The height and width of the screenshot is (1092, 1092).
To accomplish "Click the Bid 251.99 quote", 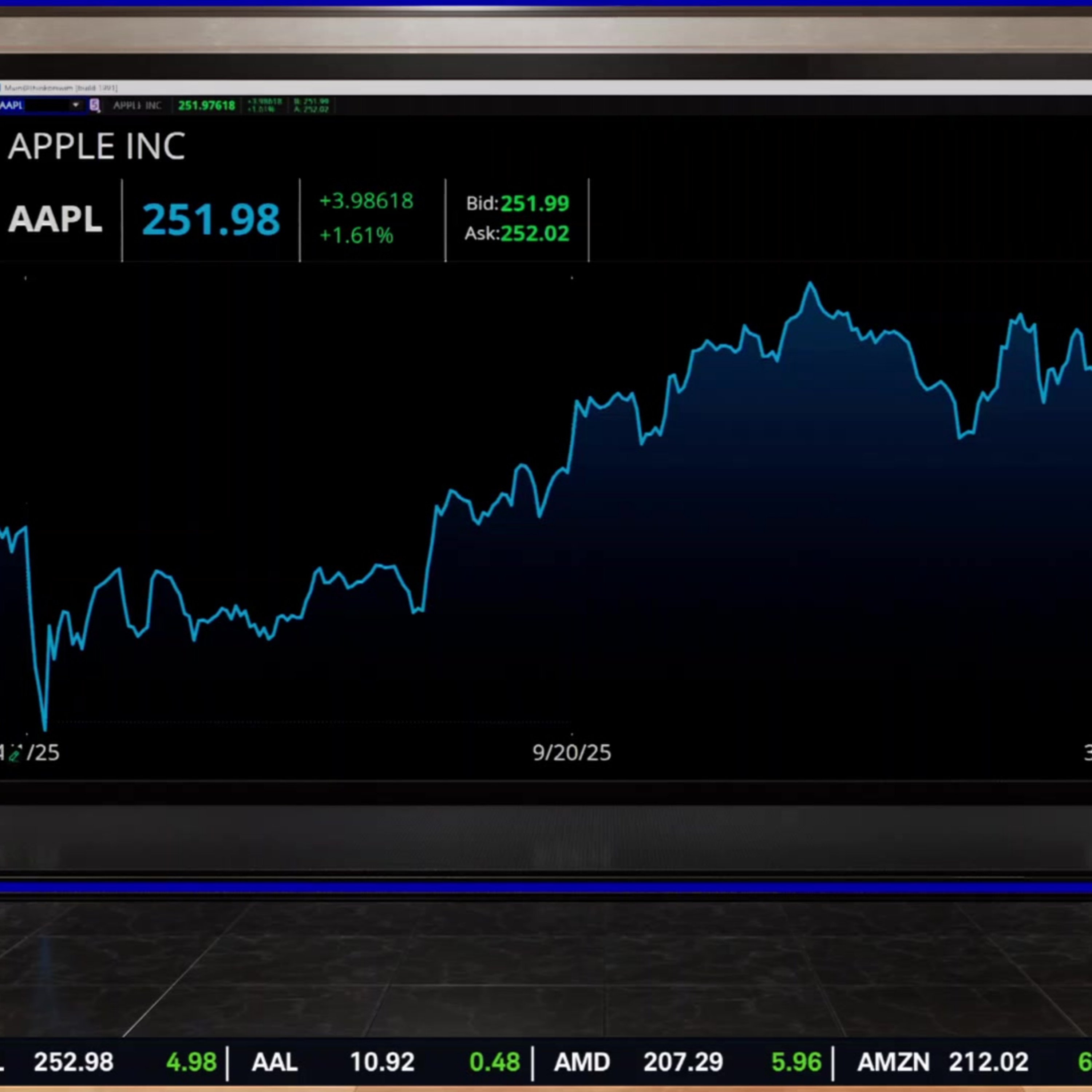I will pyautogui.click(x=517, y=203).
